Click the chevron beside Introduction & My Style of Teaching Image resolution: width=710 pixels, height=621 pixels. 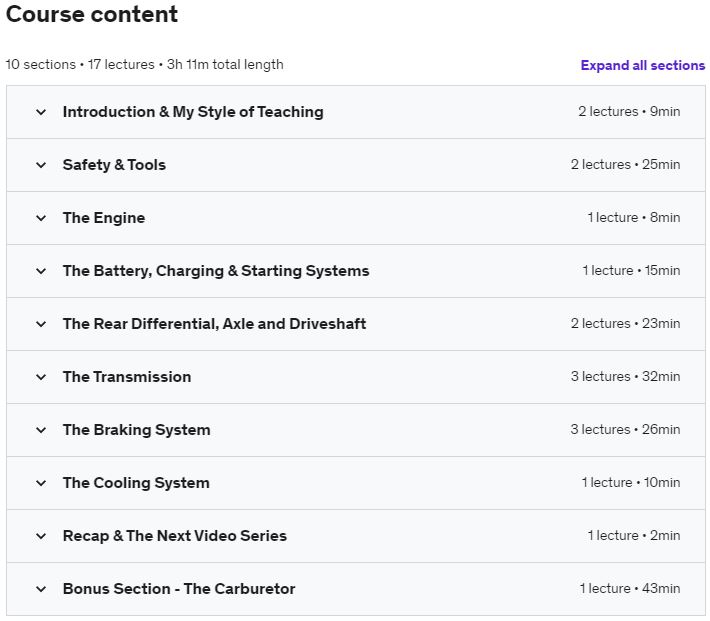click(x=41, y=112)
